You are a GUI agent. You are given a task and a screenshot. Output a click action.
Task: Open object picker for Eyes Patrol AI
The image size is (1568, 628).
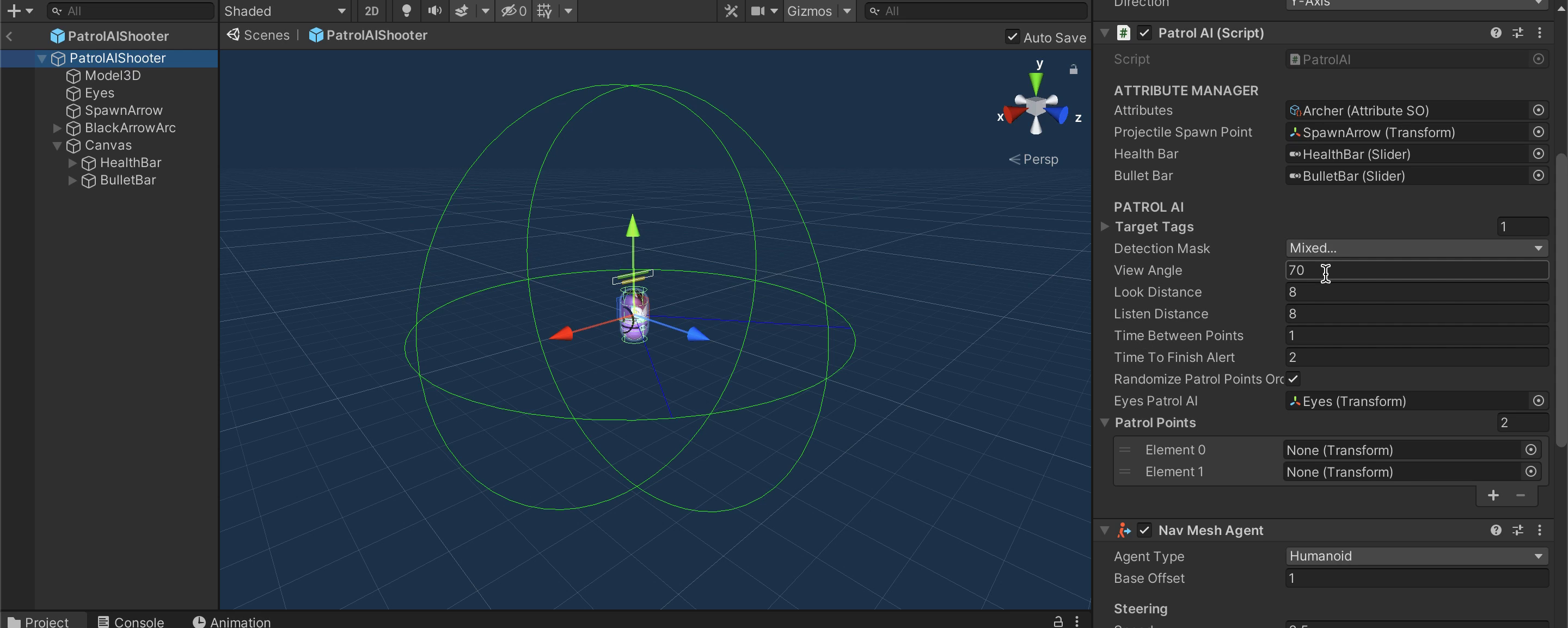(1538, 401)
